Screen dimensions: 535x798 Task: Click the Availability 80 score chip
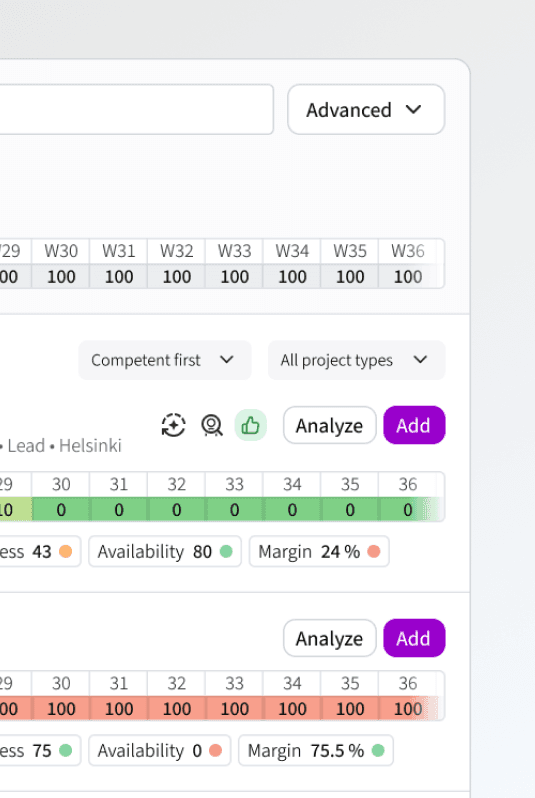165,551
